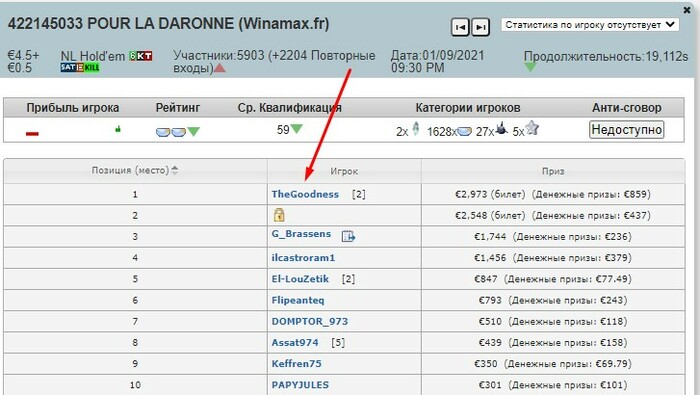
Task: Click the BKT bounty knockout badge
Action: click(x=141, y=56)
